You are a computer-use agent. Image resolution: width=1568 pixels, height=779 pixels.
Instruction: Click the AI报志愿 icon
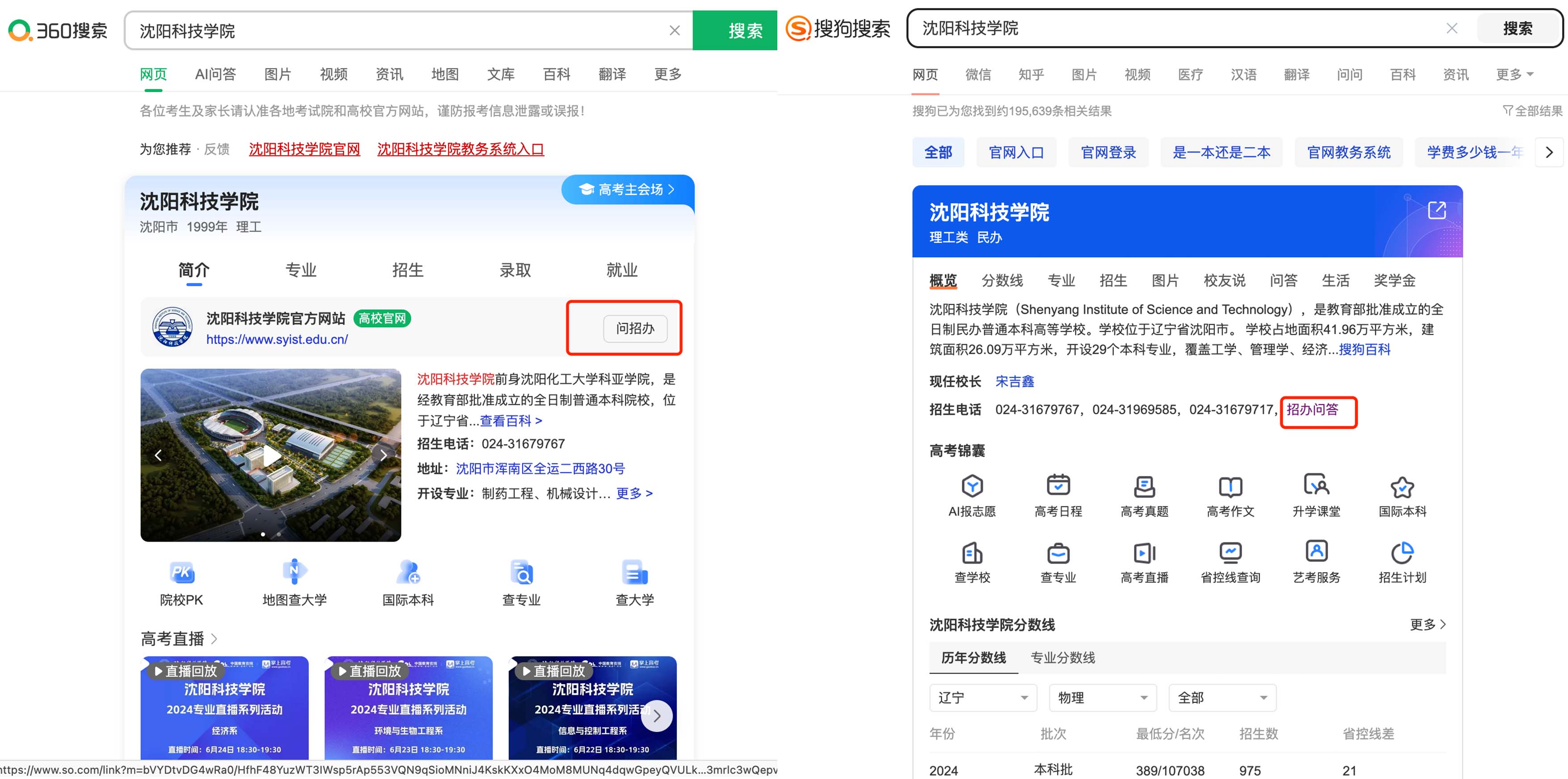pyautogui.click(x=972, y=486)
